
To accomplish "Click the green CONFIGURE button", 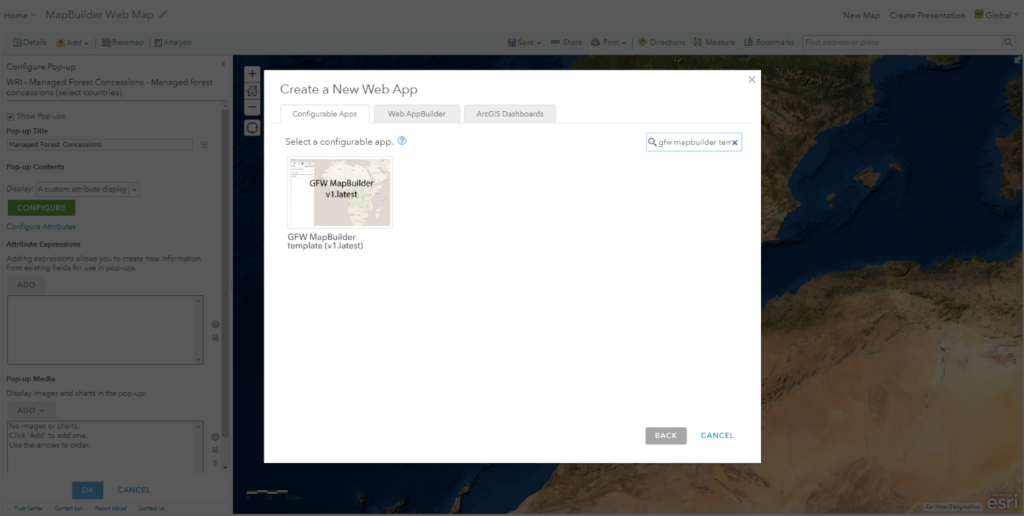I will click(x=41, y=208).
